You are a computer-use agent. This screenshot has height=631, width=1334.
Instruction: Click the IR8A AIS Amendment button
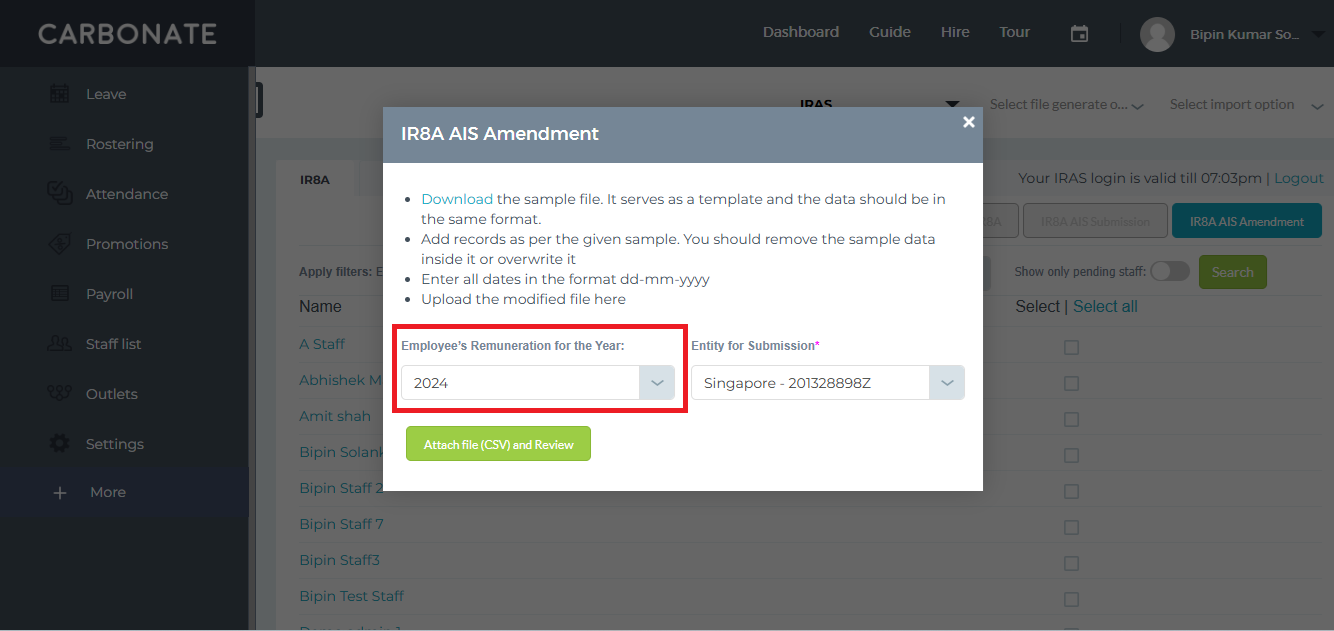pyautogui.click(x=1247, y=221)
